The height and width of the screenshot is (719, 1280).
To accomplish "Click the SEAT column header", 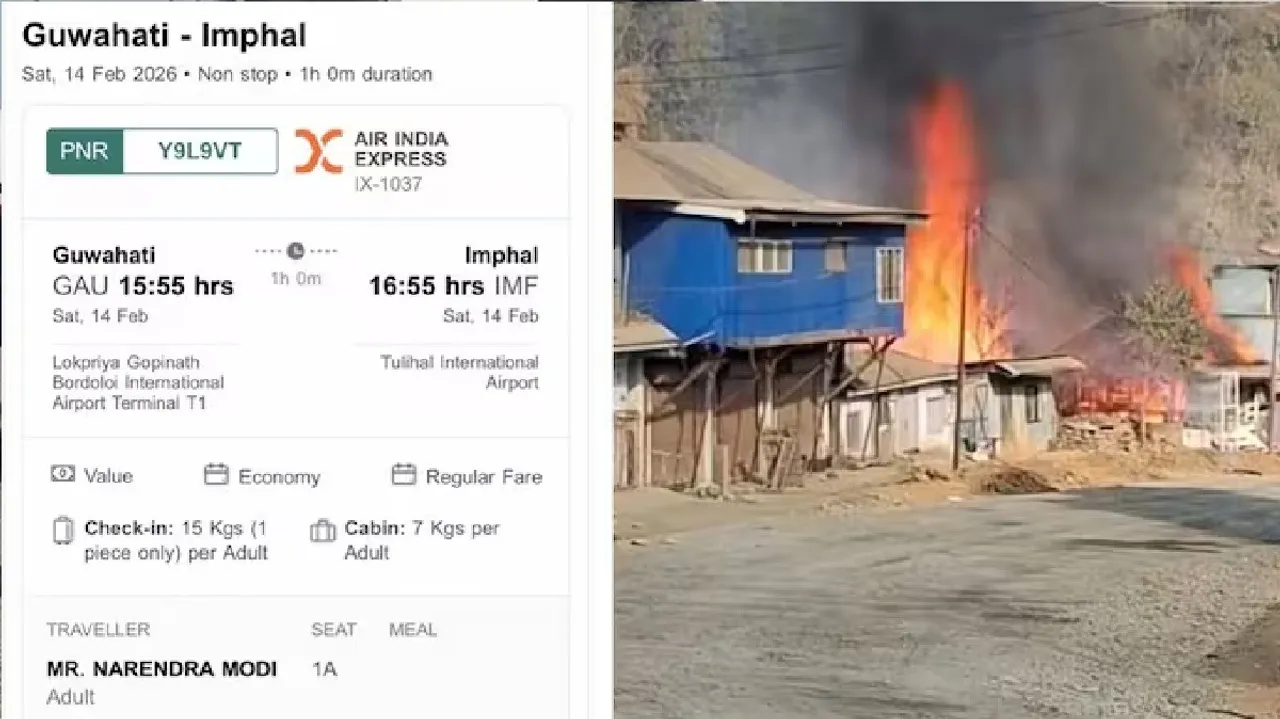I will [334, 630].
